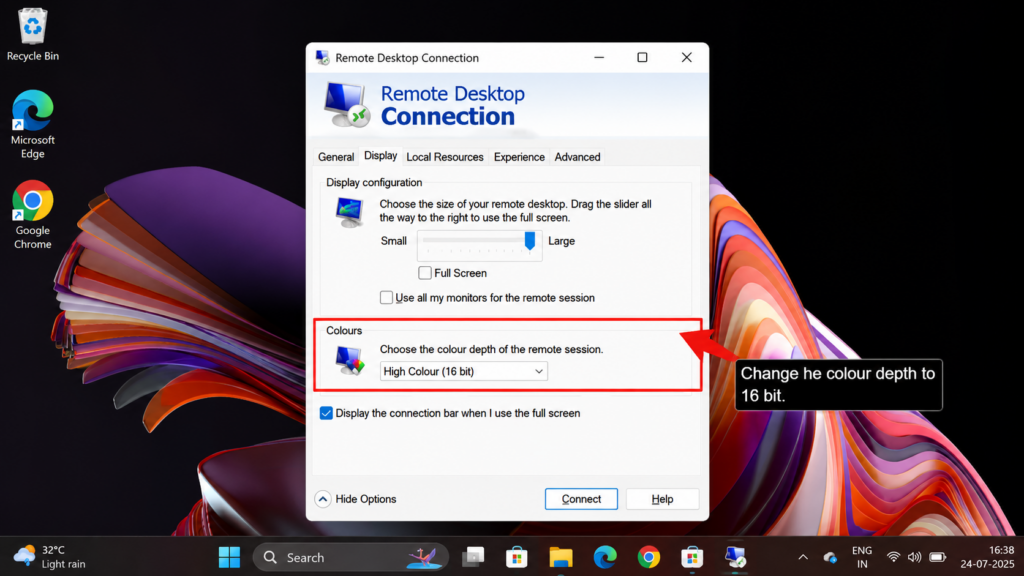Click the Large label by slider
Screen dimensions: 1024x576
click(562, 241)
